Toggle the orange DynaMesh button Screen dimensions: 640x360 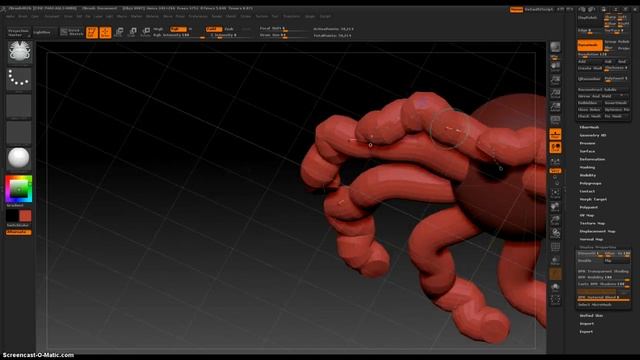[x=590, y=45]
